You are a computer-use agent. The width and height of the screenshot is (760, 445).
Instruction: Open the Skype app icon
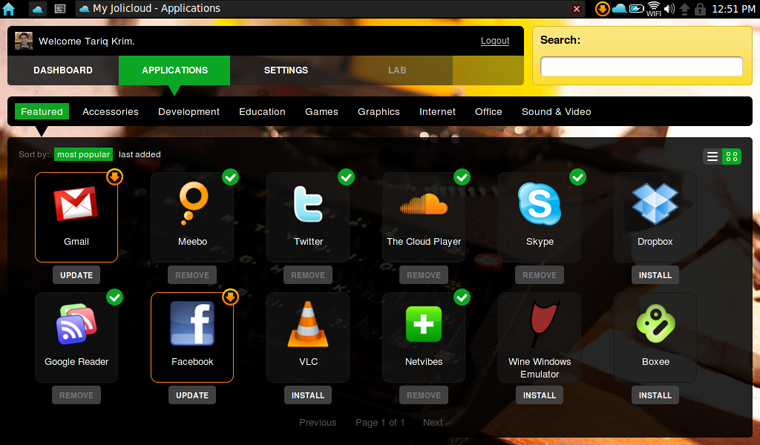(x=539, y=204)
